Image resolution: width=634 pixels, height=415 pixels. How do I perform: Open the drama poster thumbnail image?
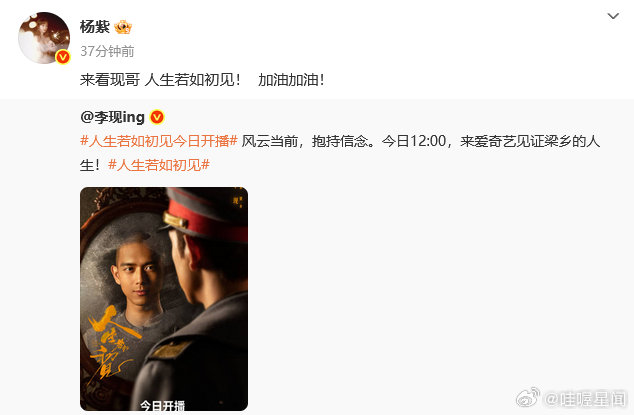[x=164, y=299]
